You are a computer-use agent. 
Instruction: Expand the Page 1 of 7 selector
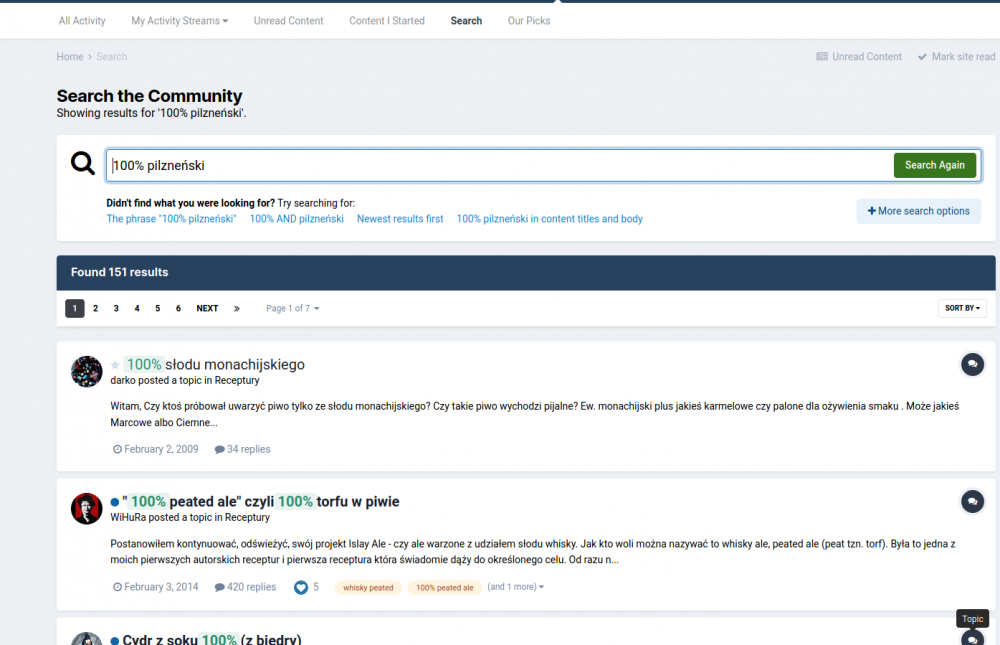point(293,309)
